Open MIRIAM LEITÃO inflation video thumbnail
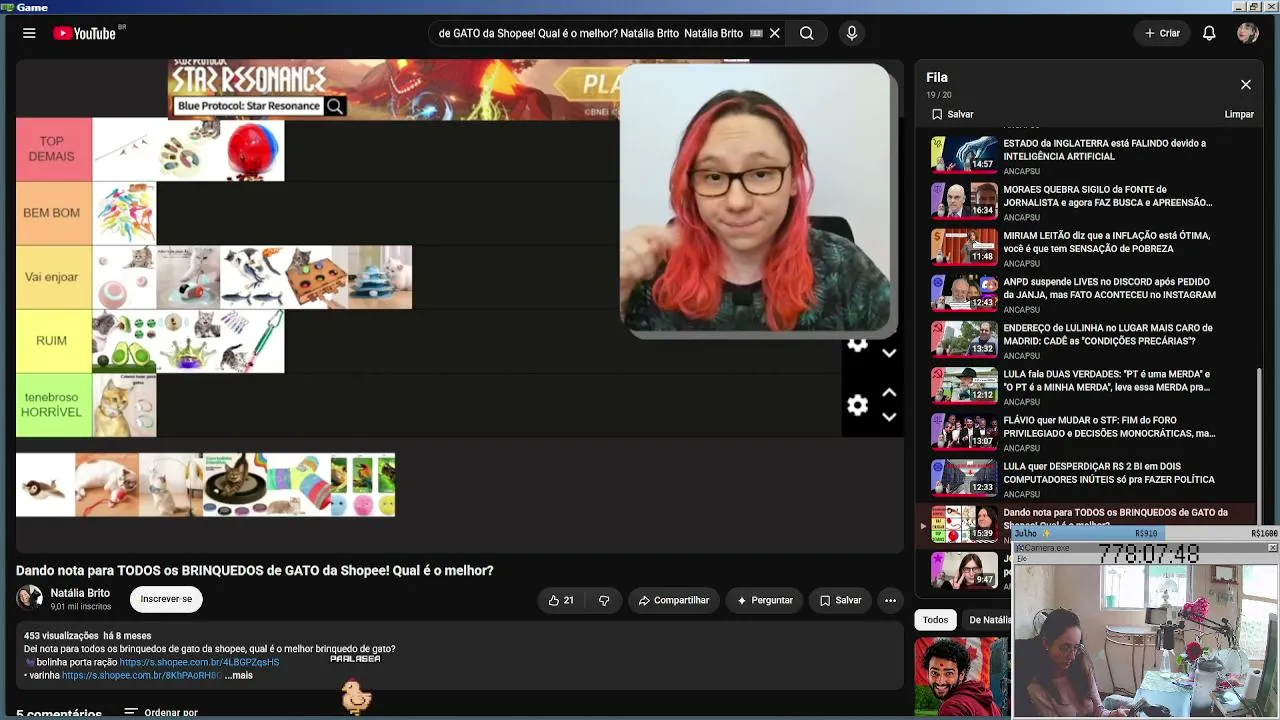 pyautogui.click(x=964, y=247)
